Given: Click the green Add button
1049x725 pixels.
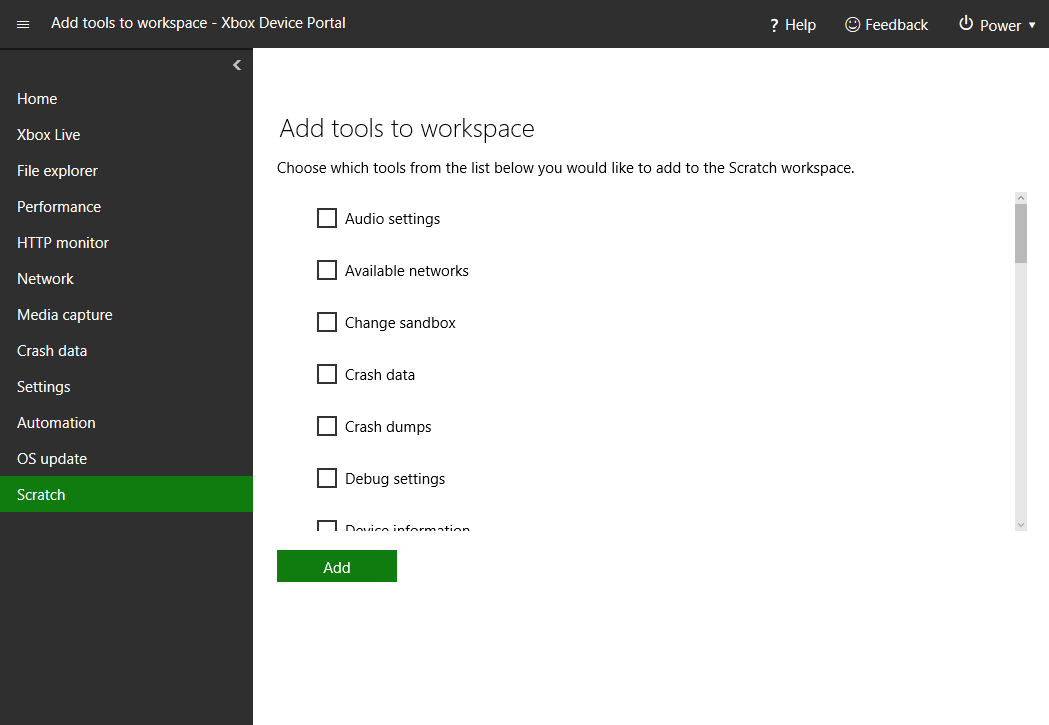Looking at the screenshot, I should pyautogui.click(x=337, y=566).
